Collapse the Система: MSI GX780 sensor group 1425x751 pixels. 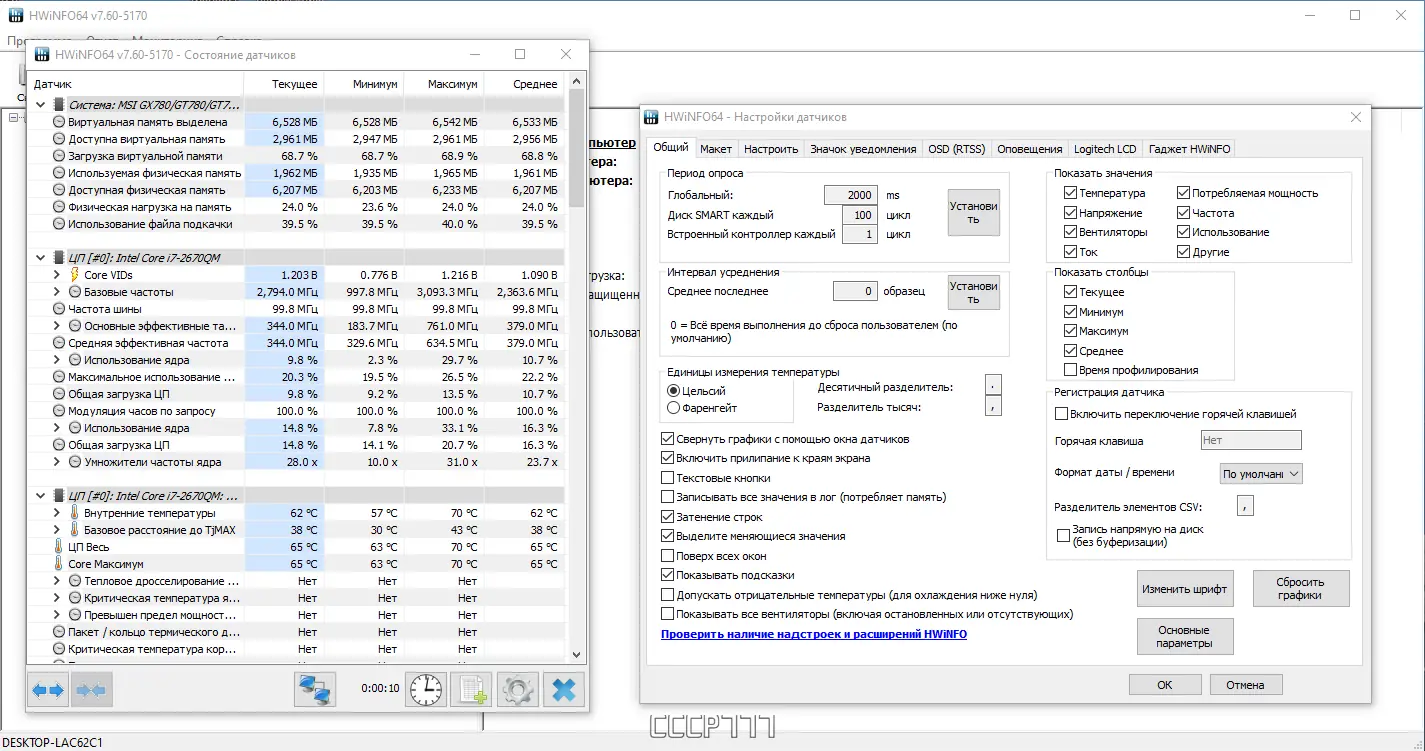point(41,105)
